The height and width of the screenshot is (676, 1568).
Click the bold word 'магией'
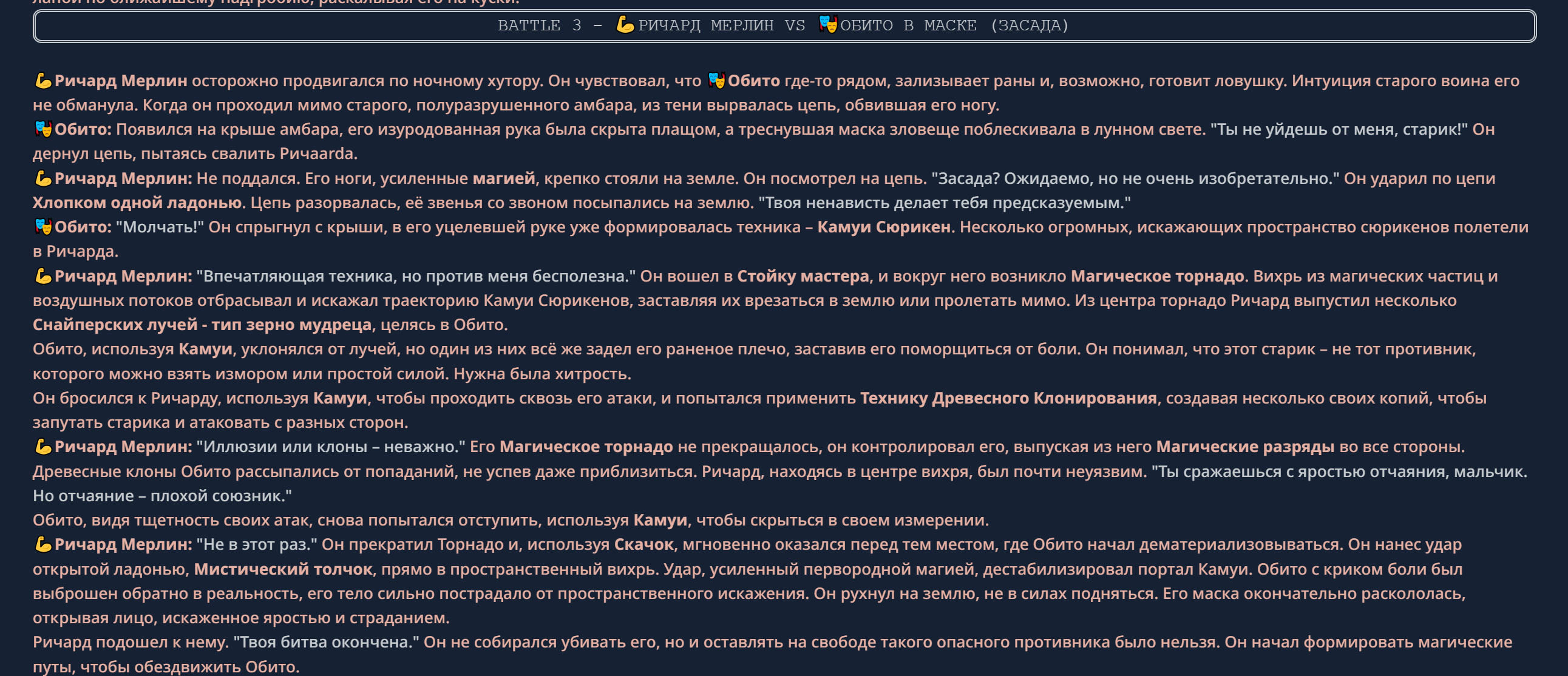click(504, 178)
